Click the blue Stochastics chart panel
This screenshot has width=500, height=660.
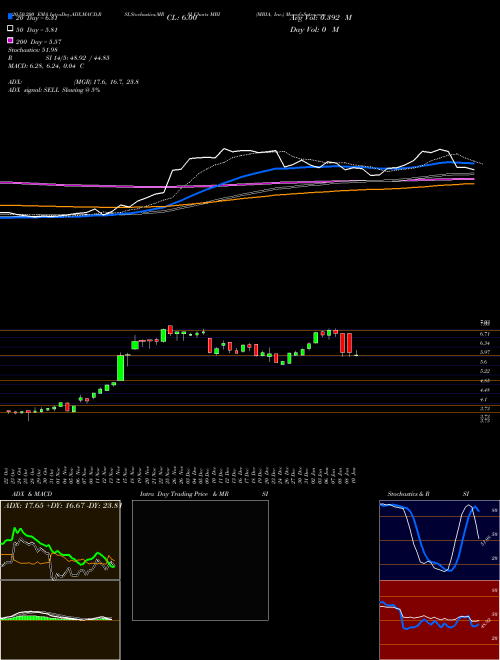tap(439, 540)
